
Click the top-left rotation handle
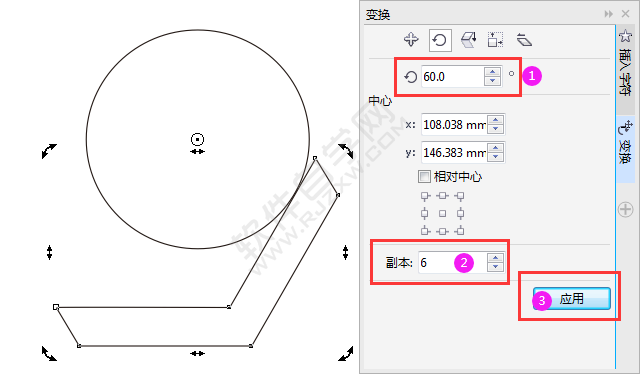(49, 151)
